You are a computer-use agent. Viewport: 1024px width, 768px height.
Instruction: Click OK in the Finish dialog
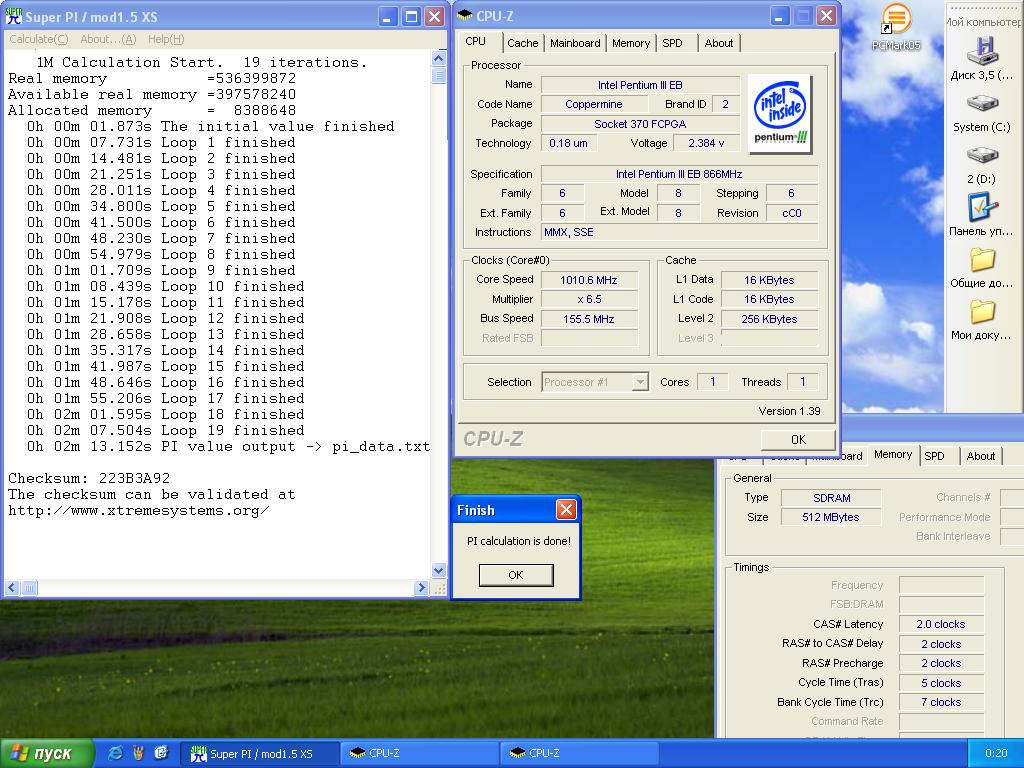point(516,575)
